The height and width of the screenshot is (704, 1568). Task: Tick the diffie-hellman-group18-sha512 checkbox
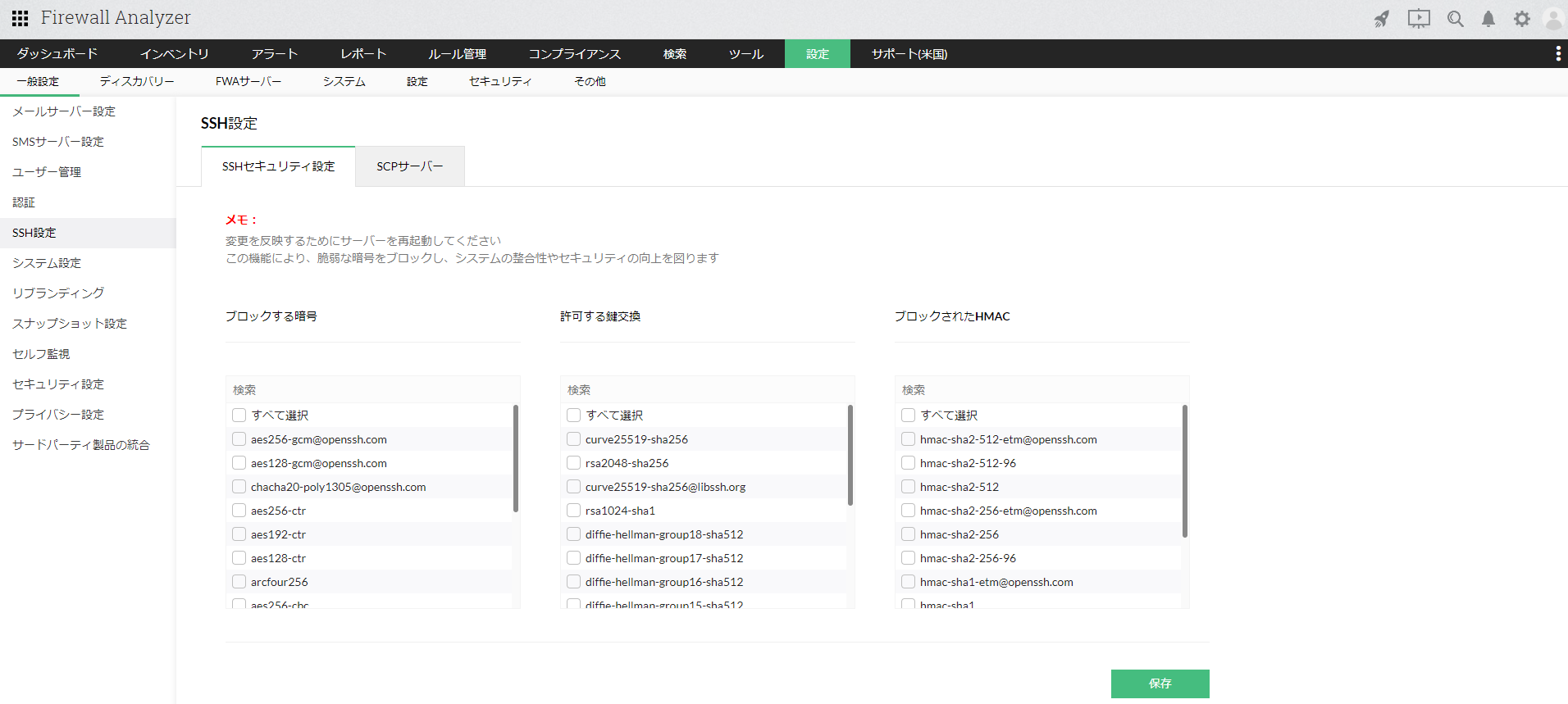pyautogui.click(x=574, y=534)
